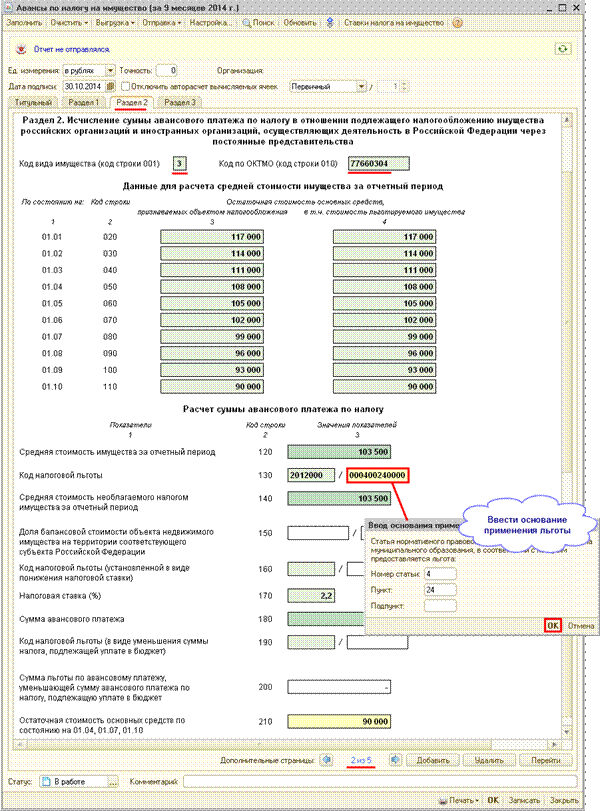The height and width of the screenshot is (811, 600).
Task: Open the calendar picker for Дата подписи
Action: [110, 86]
